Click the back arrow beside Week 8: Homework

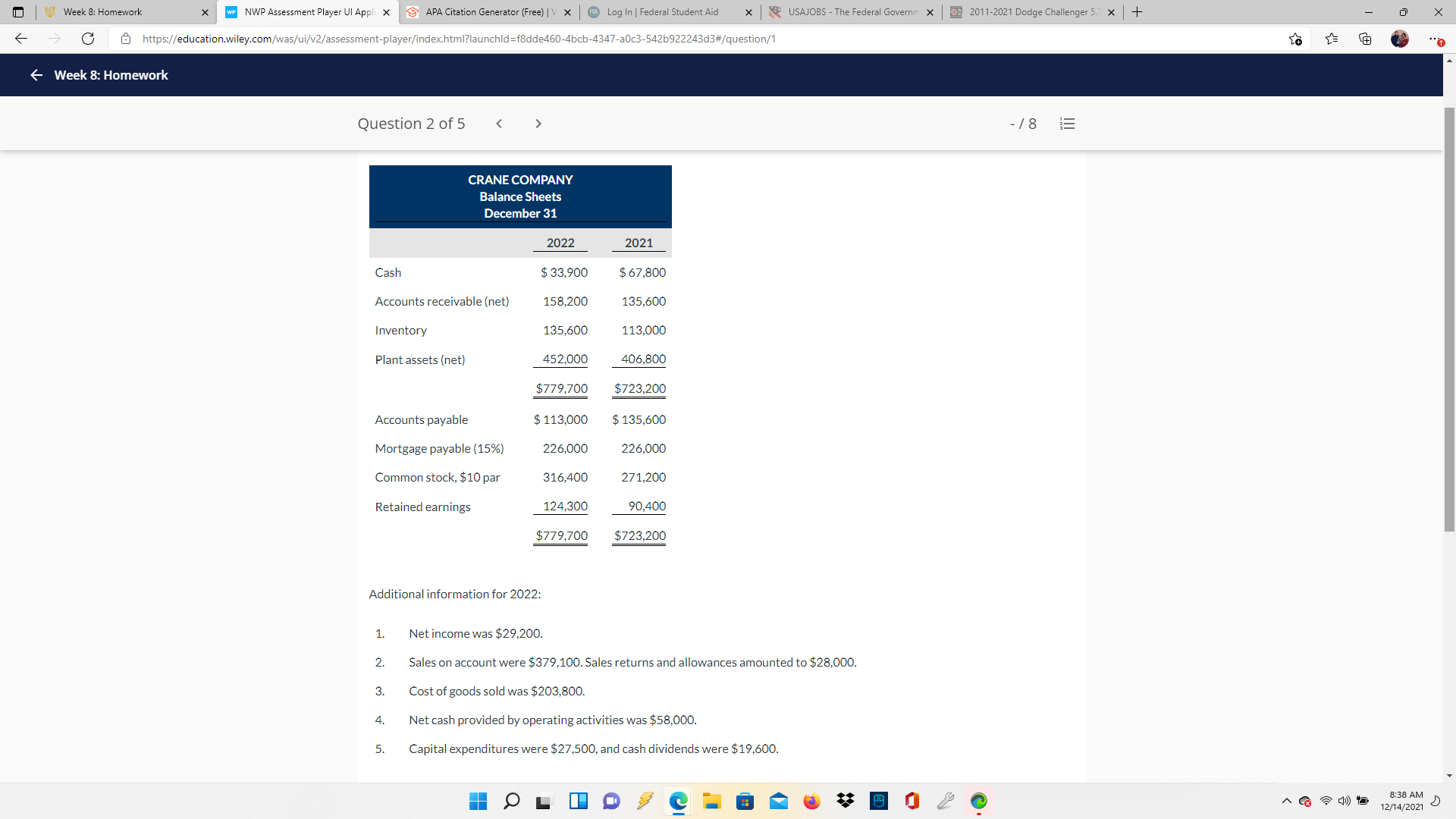pos(36,74)
